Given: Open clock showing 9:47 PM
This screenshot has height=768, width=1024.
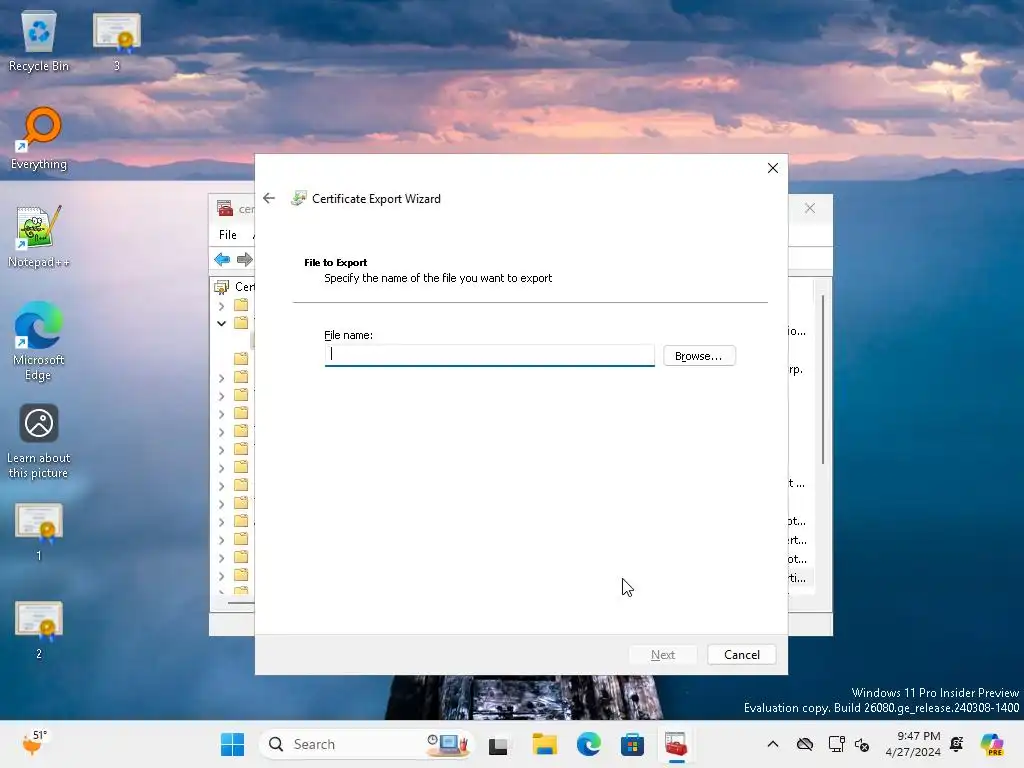Looking at the screenshot, I should pyautogui.click(x=912, y=744).
